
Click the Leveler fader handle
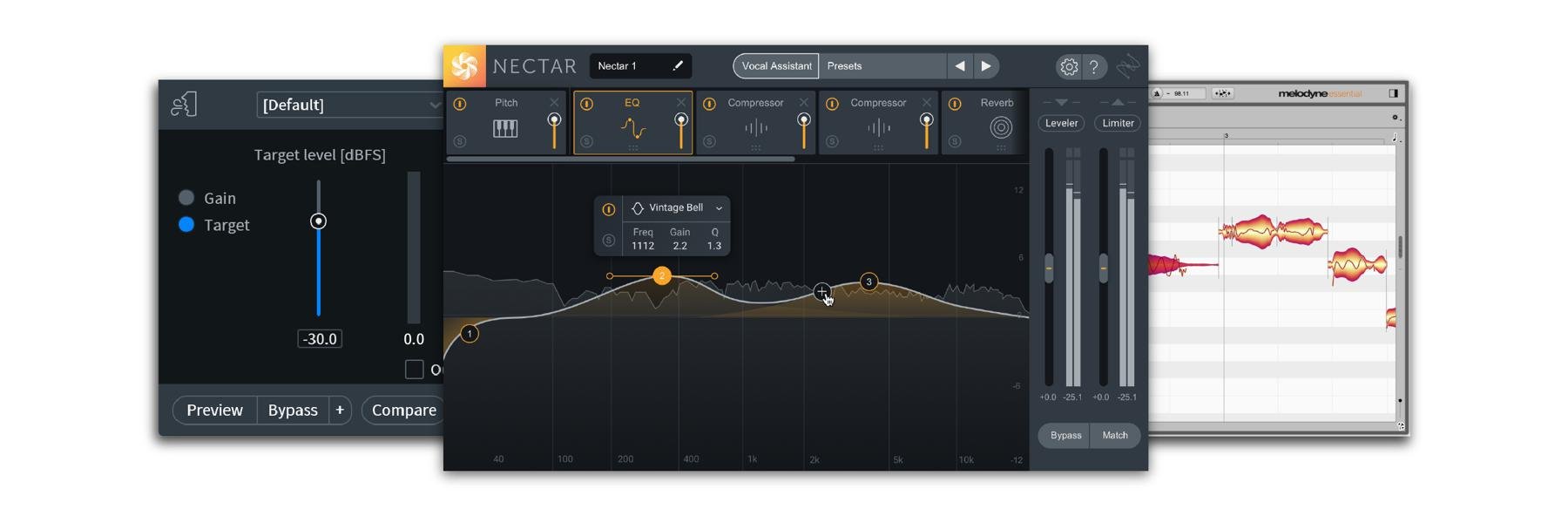tap(1049, 268)
